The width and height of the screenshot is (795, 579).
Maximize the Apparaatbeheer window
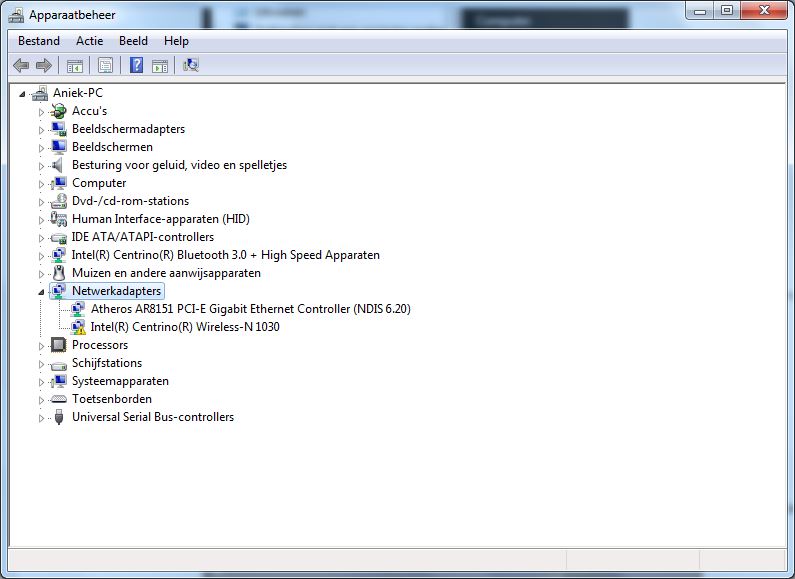pyautogui.click(x=727, y=11)
